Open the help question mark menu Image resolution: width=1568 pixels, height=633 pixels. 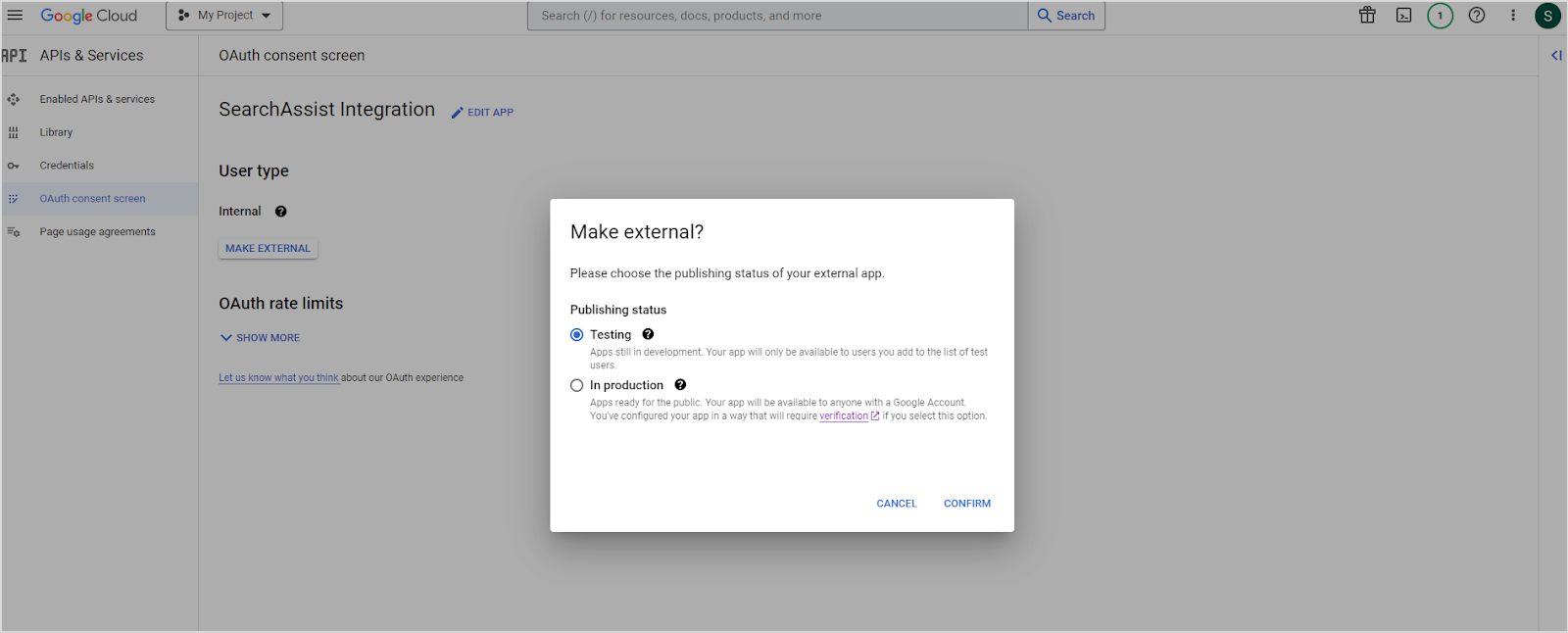(1477, 16)
